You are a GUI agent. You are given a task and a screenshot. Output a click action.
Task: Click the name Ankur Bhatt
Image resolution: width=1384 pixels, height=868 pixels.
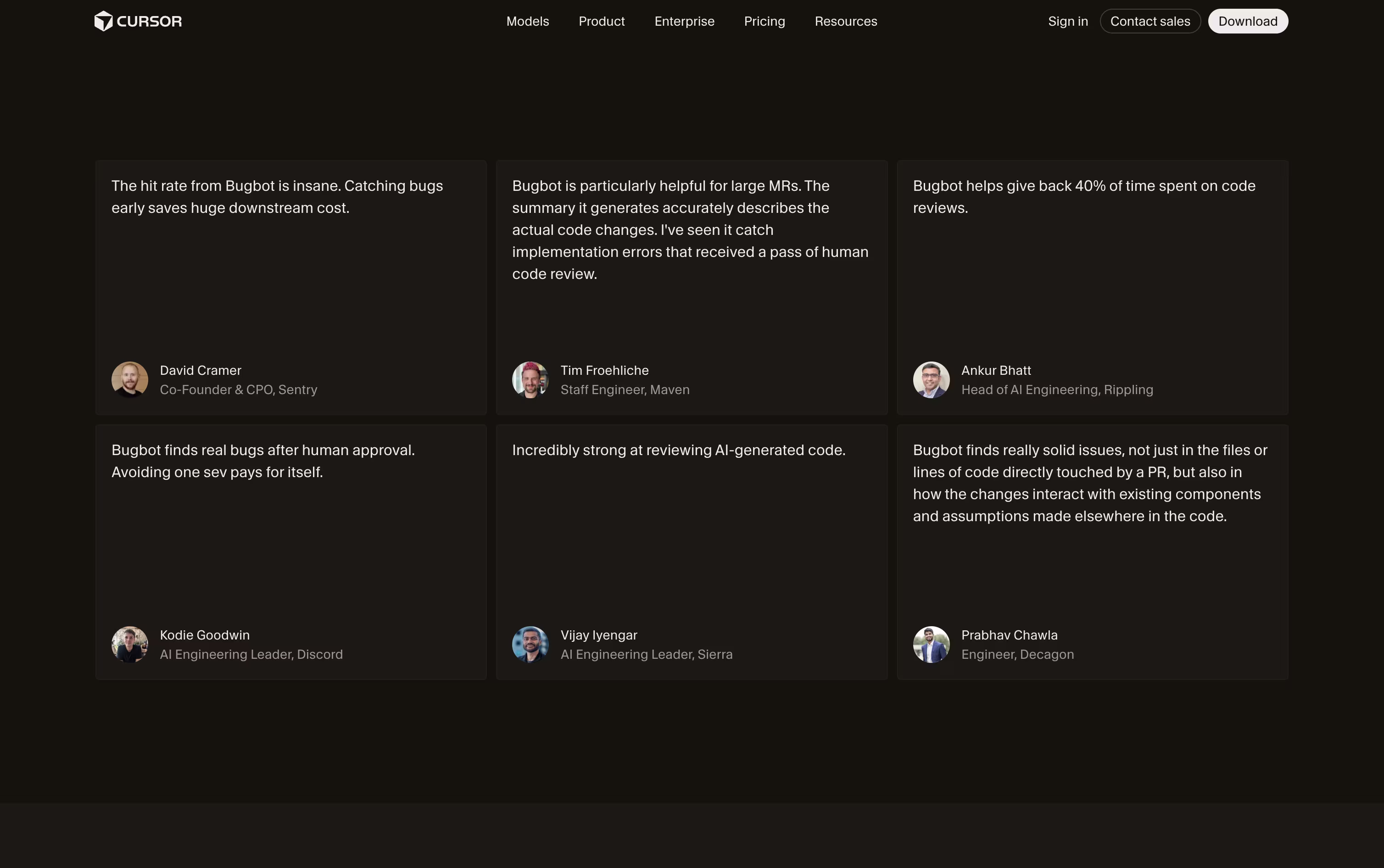pos(996,370)
